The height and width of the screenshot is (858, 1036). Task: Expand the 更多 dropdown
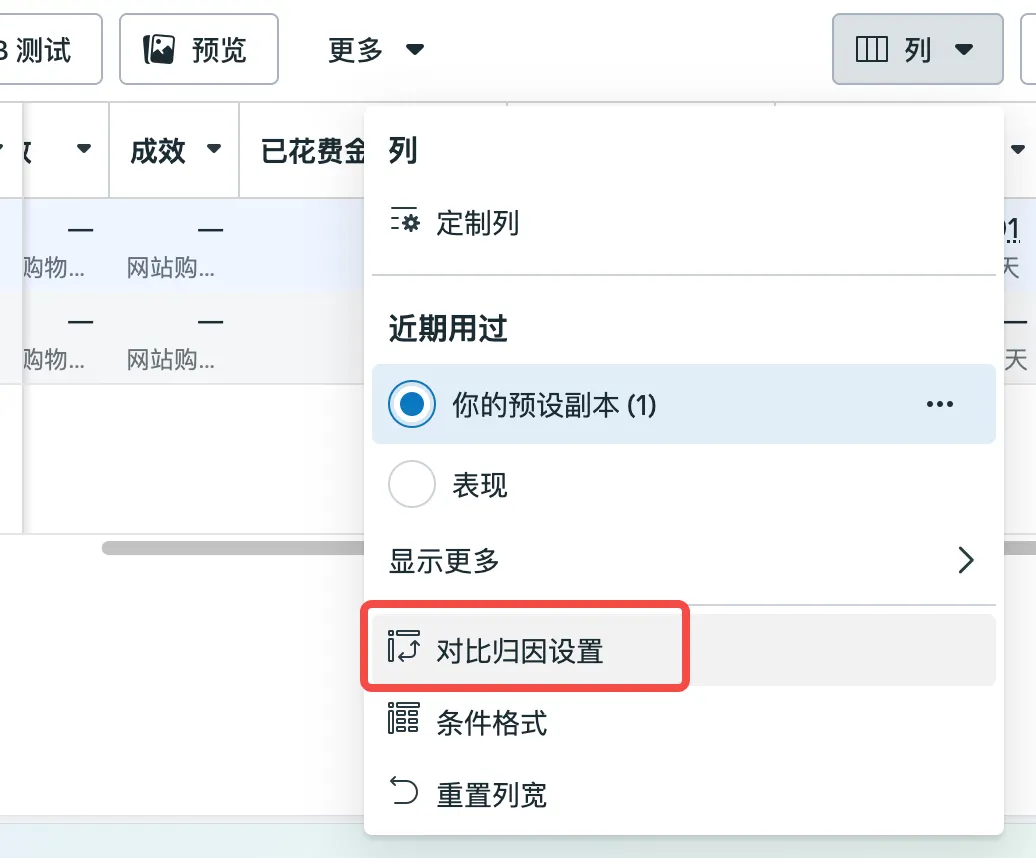pyautogui.click(x=376, y=50)
